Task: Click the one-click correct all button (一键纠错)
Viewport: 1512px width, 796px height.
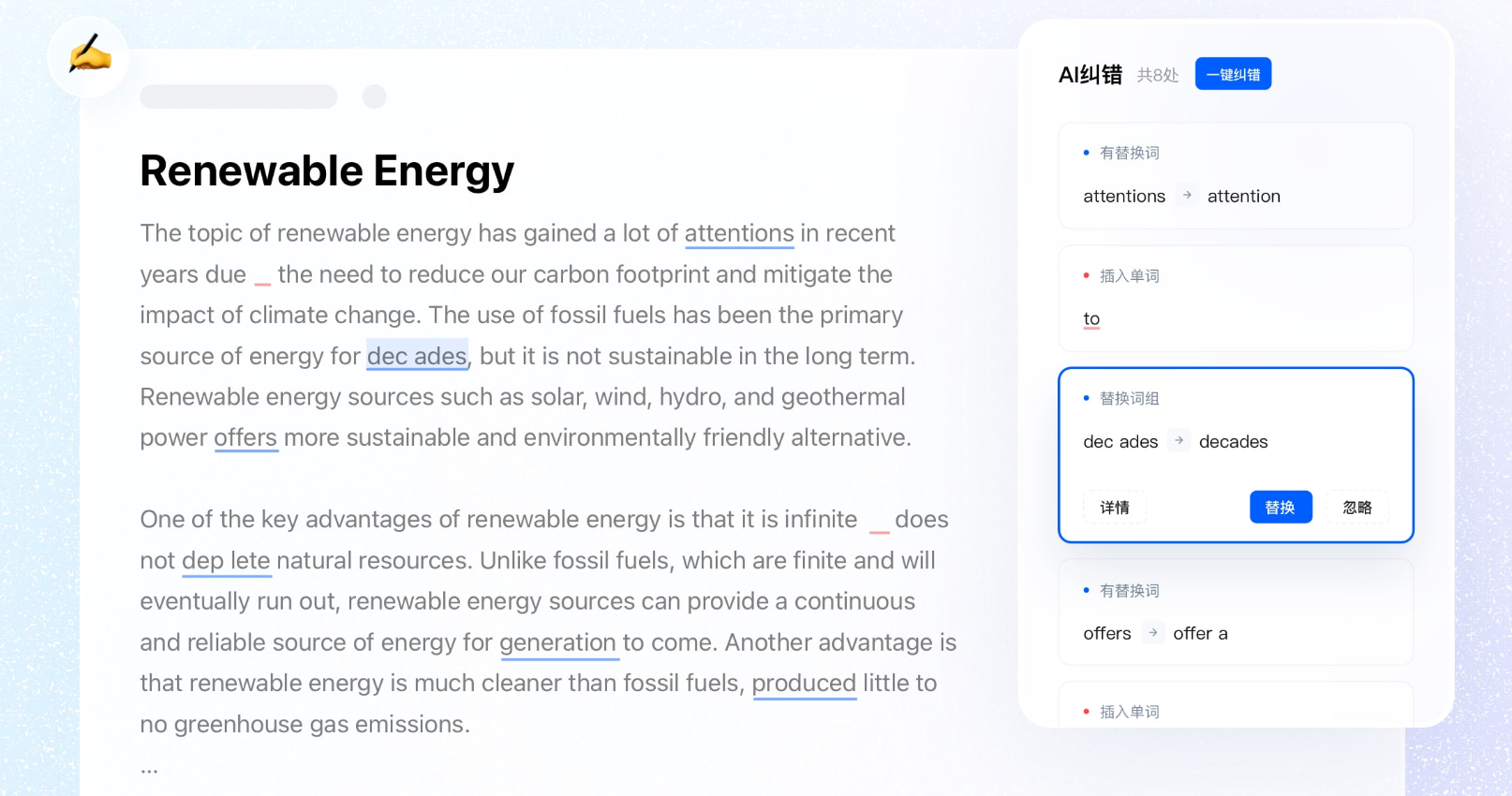Action: coord(1233,75)
